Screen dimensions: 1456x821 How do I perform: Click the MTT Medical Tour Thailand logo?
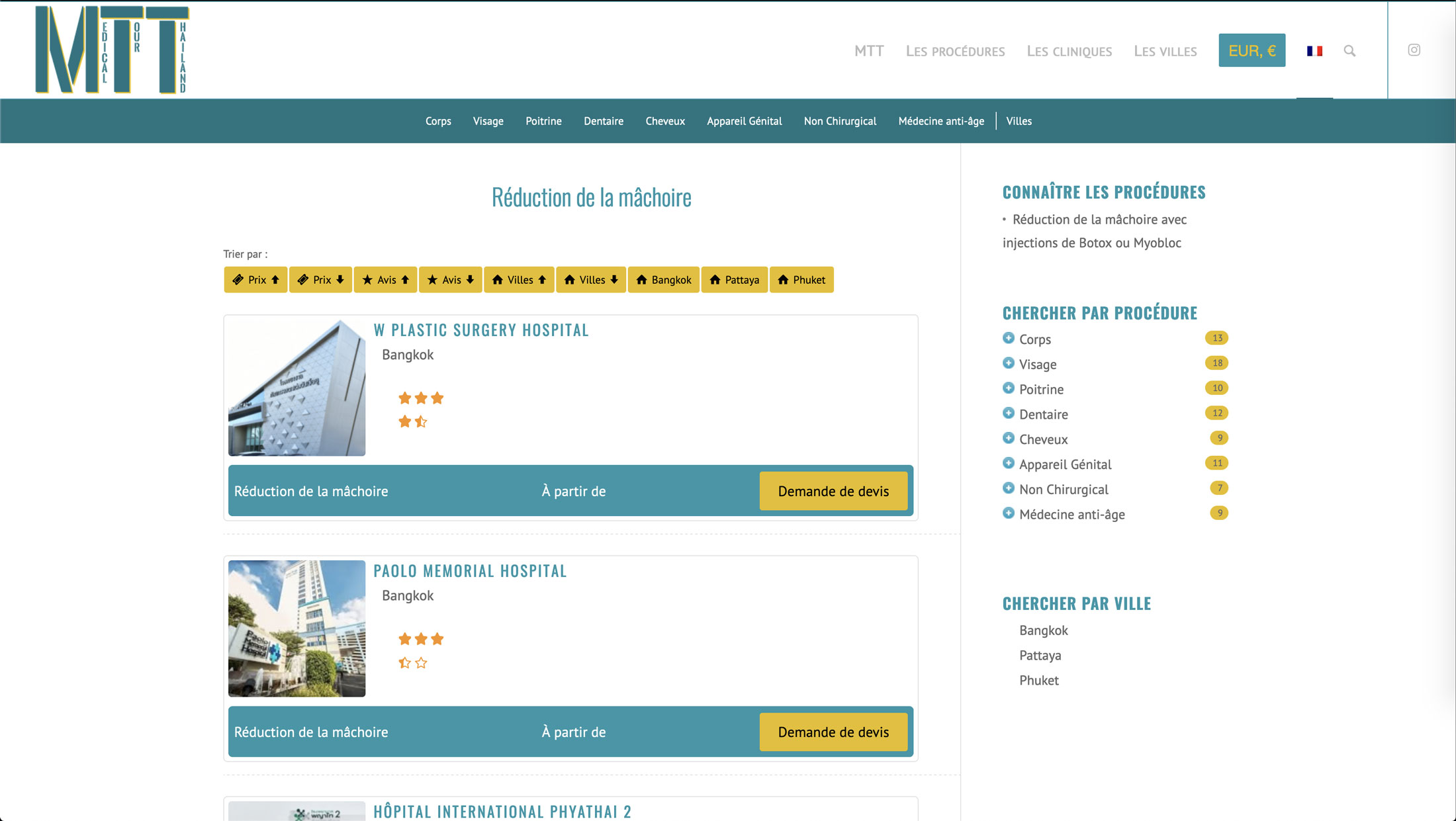pyautogui.click(x=112, y=50)
